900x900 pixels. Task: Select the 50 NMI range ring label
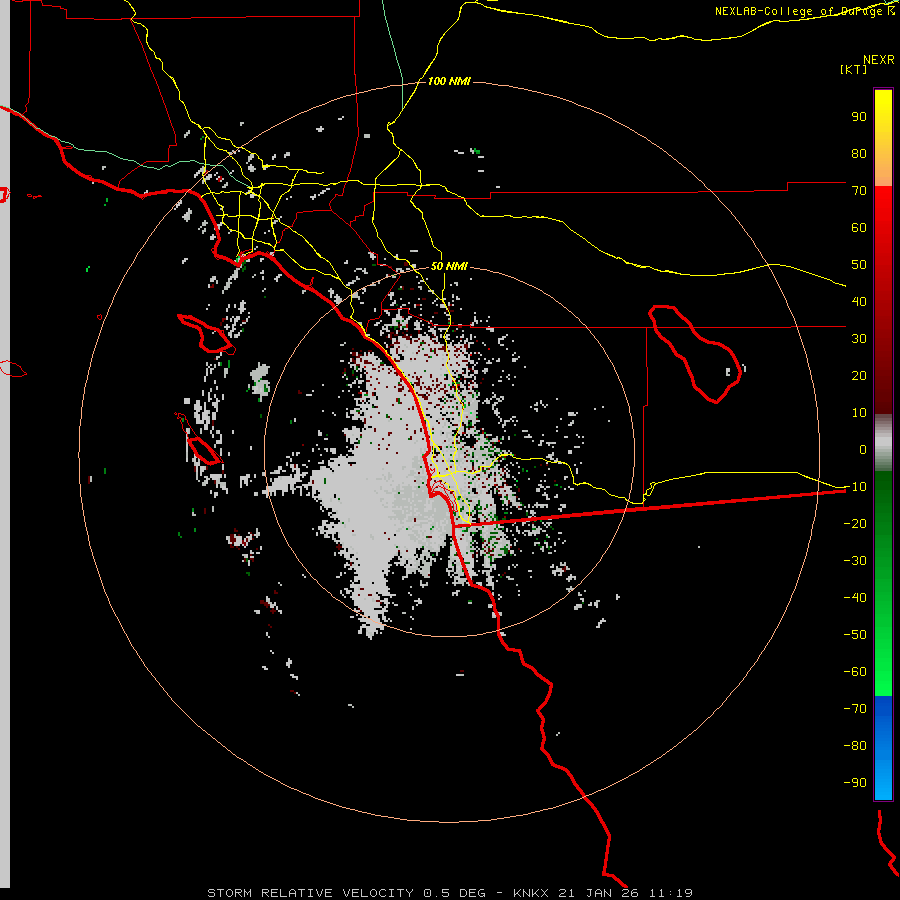click(449, 266)
